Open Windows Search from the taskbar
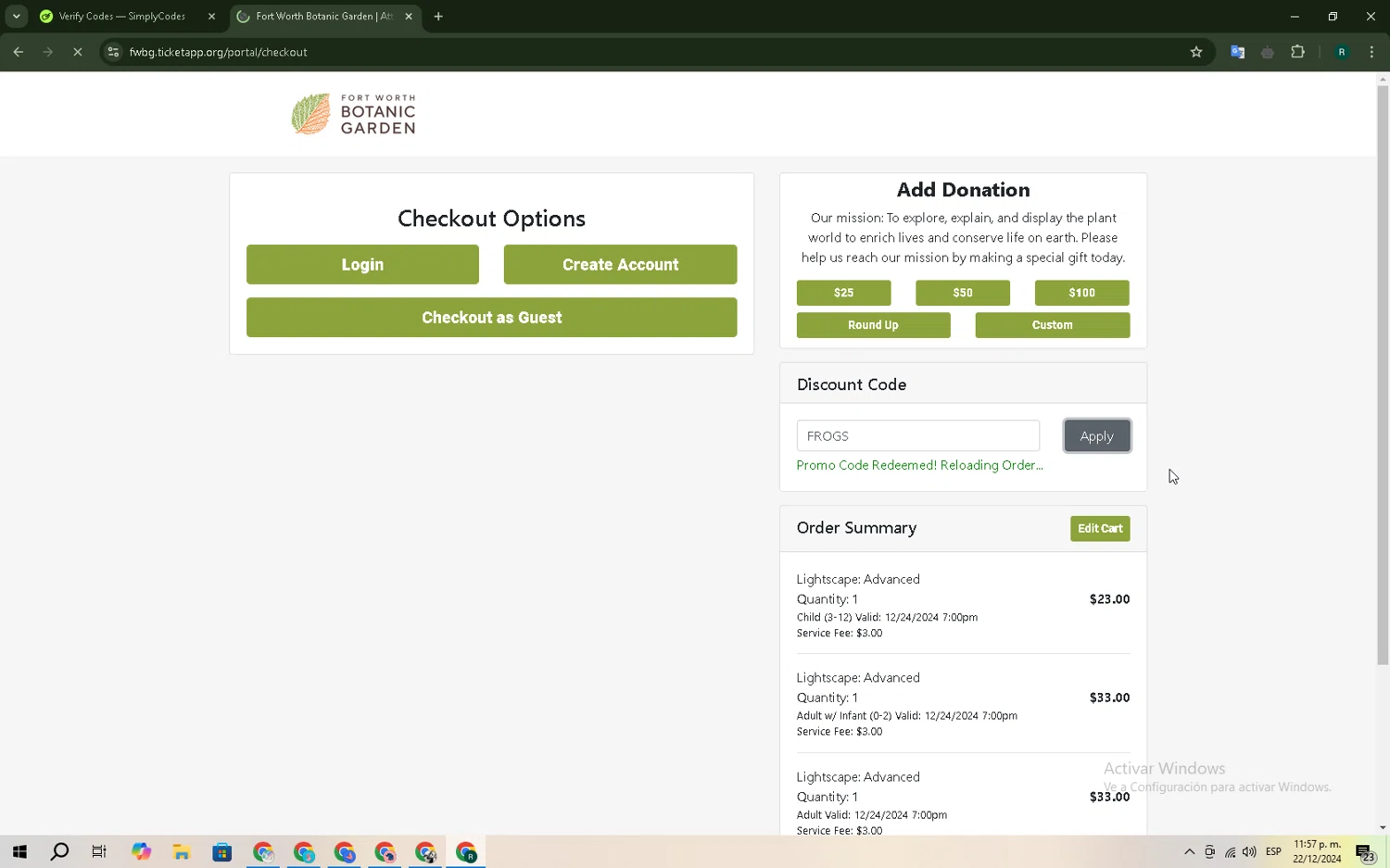The image size is (1390, 868). 59,851
